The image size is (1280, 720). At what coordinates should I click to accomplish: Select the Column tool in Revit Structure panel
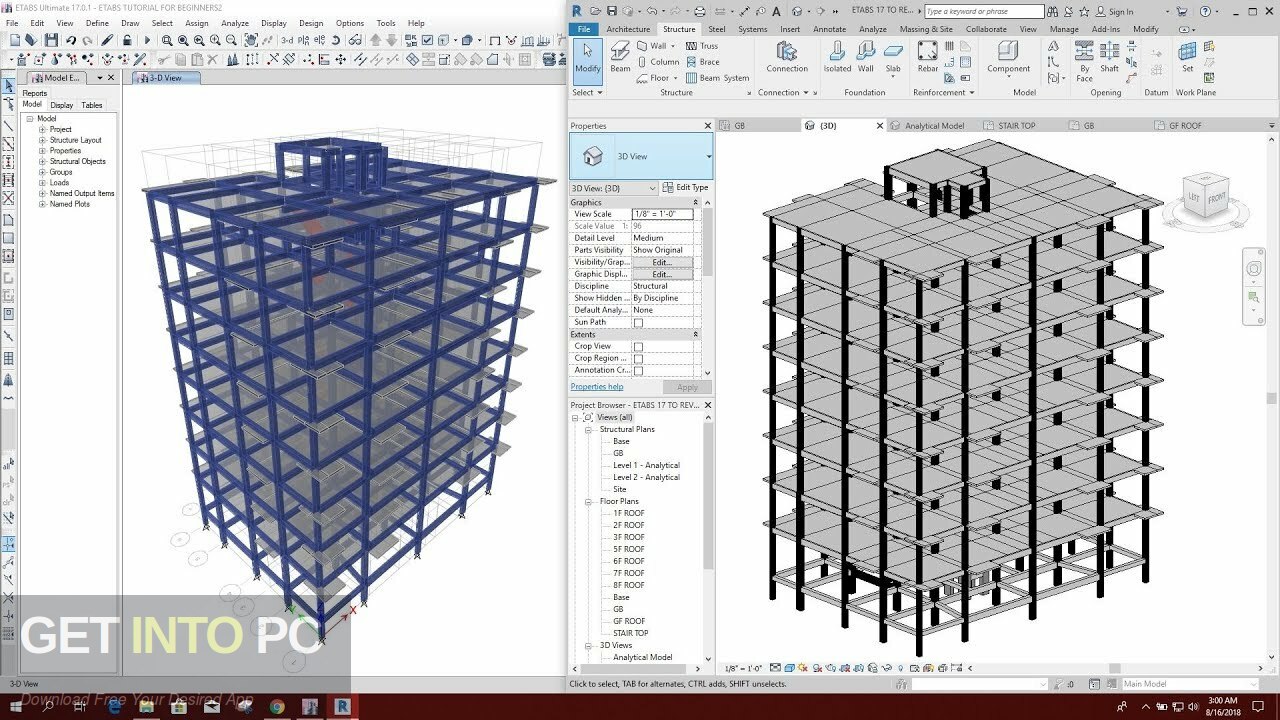(657, 61)
